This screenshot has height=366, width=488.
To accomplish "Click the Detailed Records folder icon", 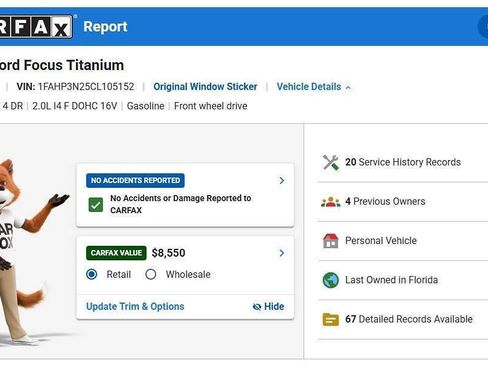I will coord(331,319).
